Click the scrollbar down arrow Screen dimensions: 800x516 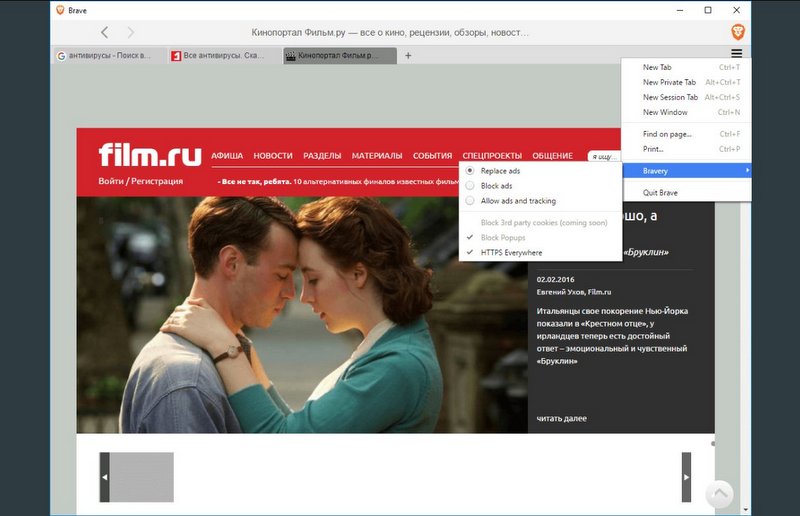(x=746, y=509)
